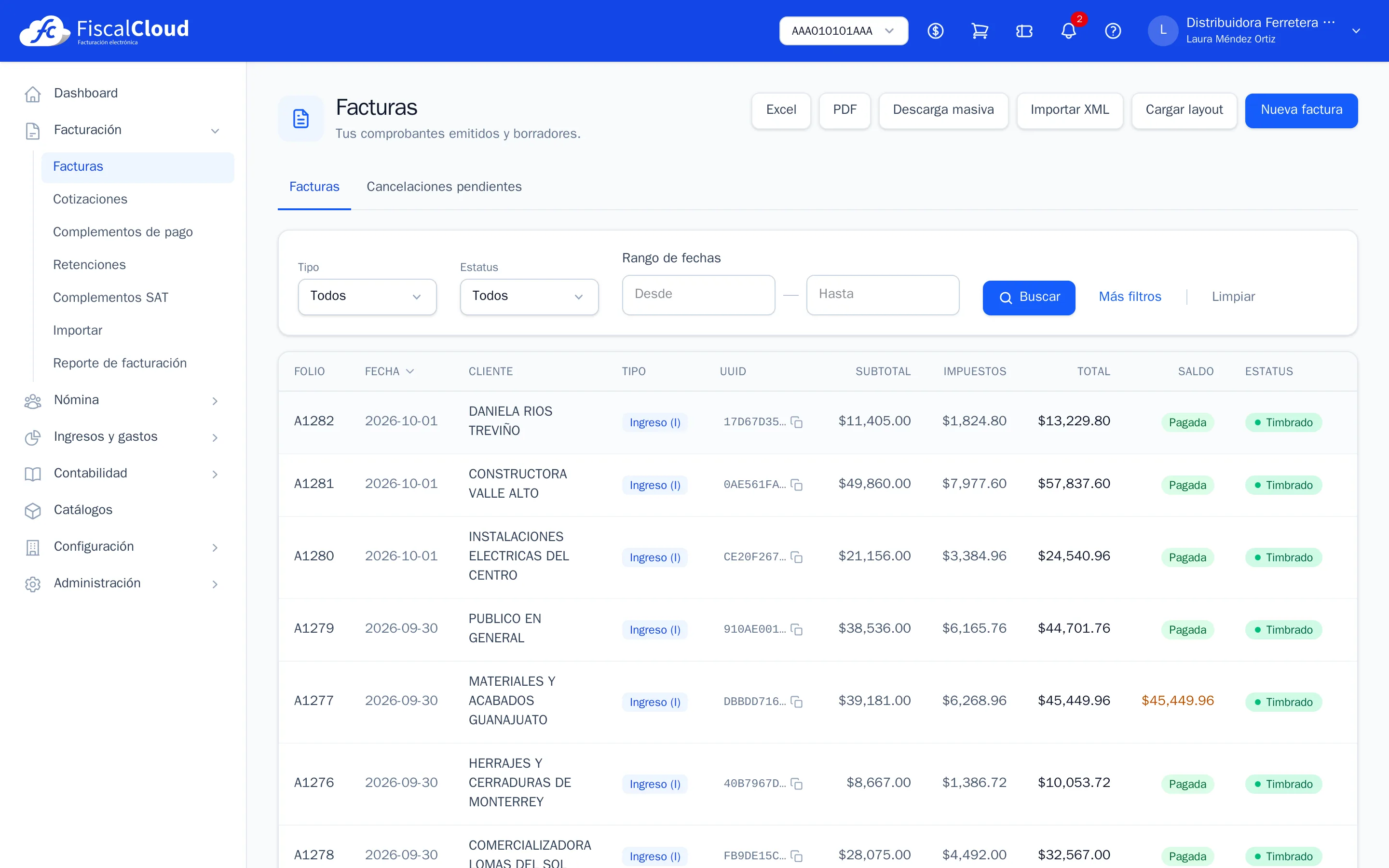Expand the Nómina sidebar section

tap(122, 400)
